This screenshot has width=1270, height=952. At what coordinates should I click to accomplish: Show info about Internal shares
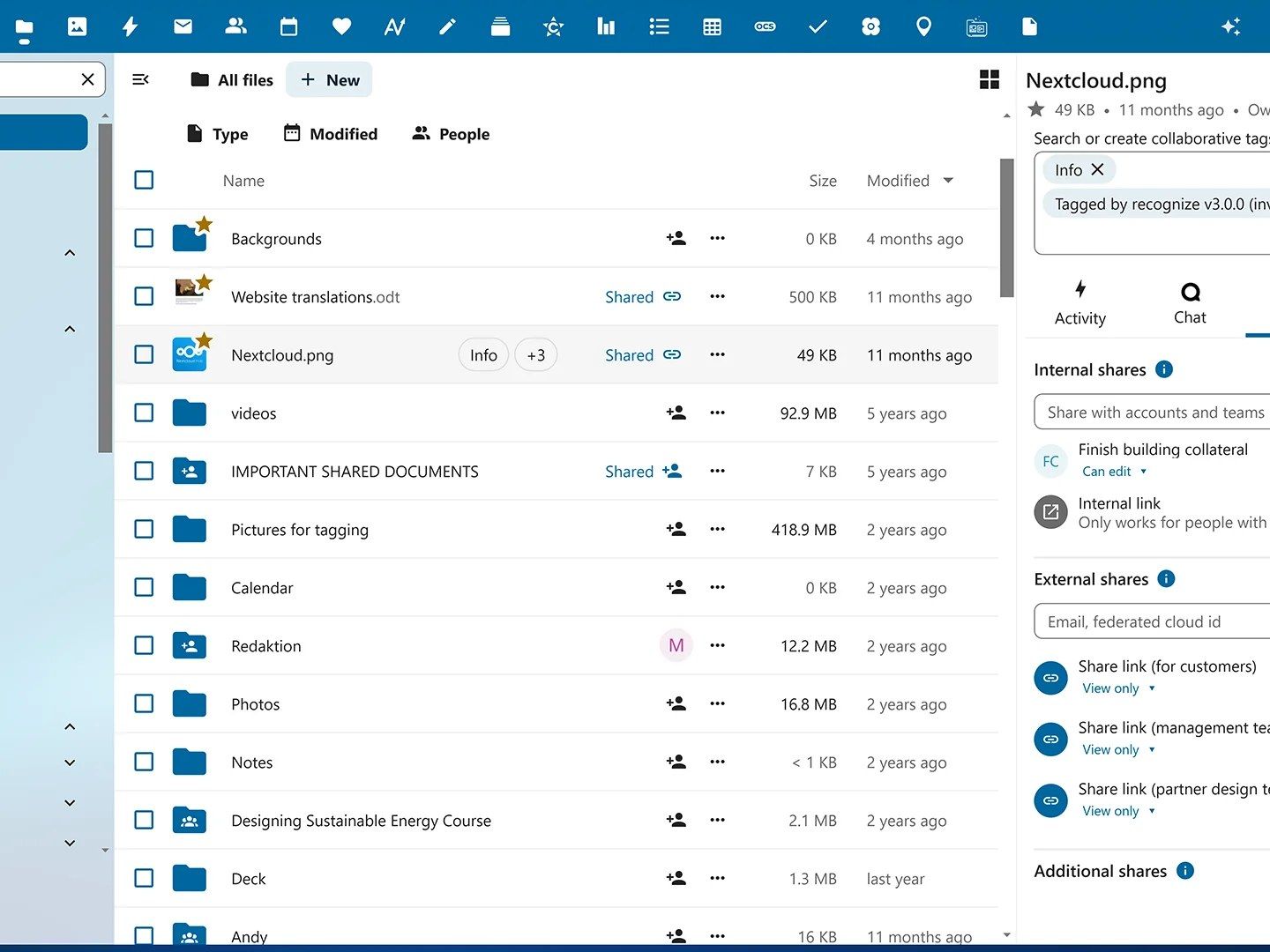1164,369
